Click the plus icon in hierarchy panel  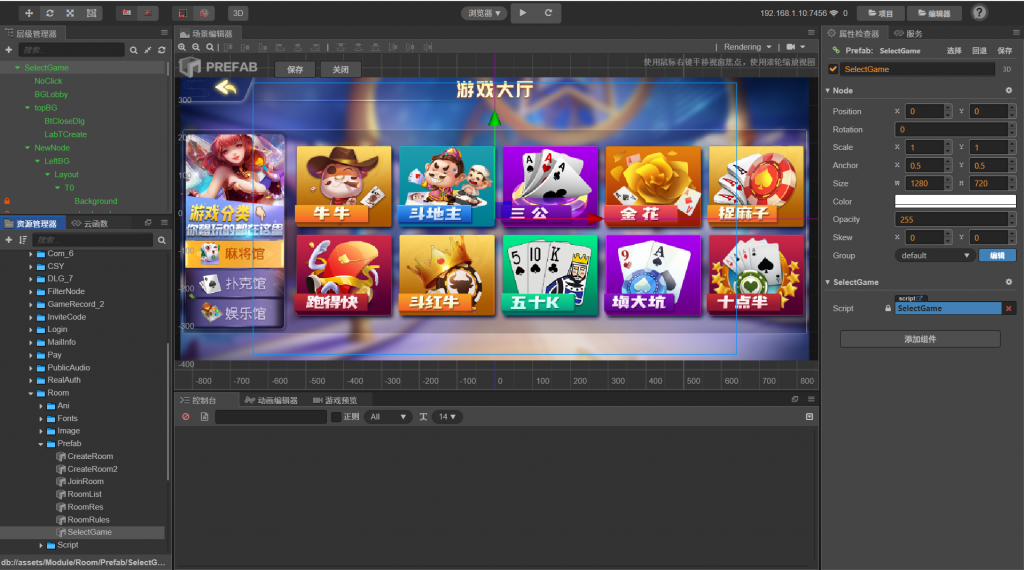9,49
